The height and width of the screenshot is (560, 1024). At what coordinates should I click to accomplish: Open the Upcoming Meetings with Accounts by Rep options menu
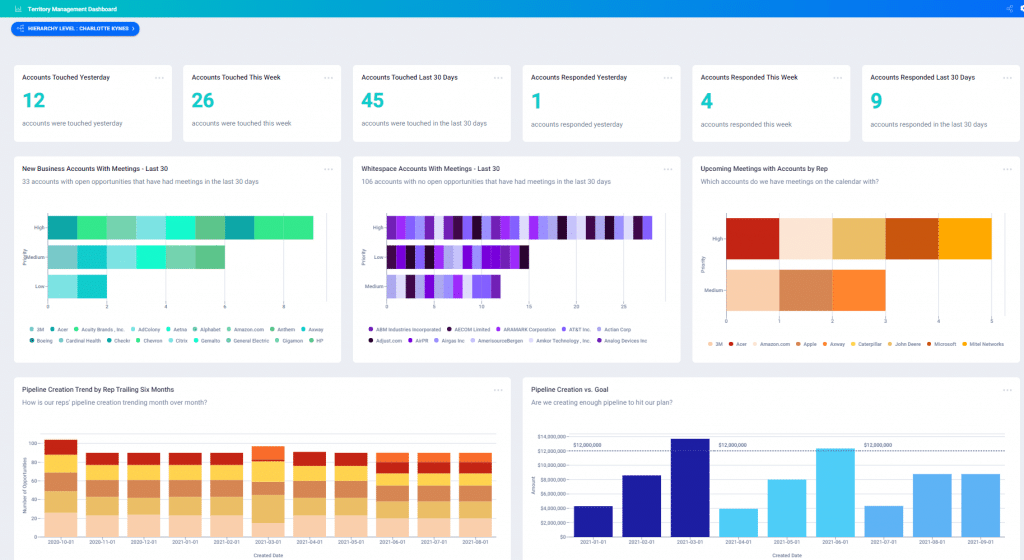click(1008, 169)
